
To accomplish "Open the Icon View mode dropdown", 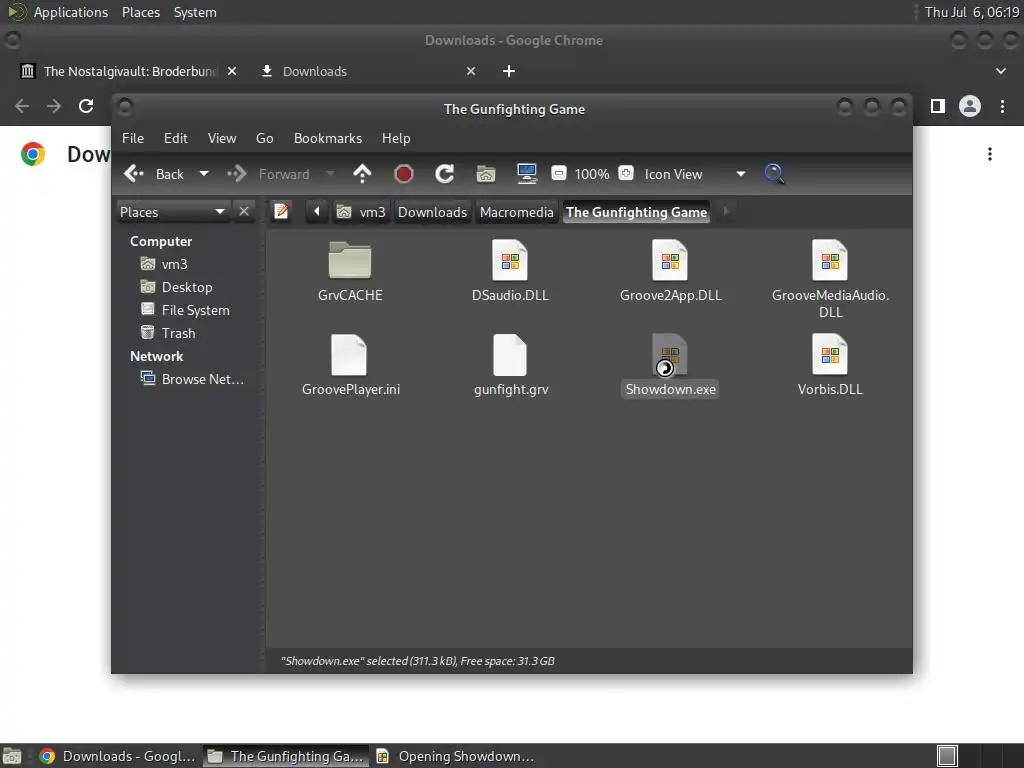I will click(695, 174).
